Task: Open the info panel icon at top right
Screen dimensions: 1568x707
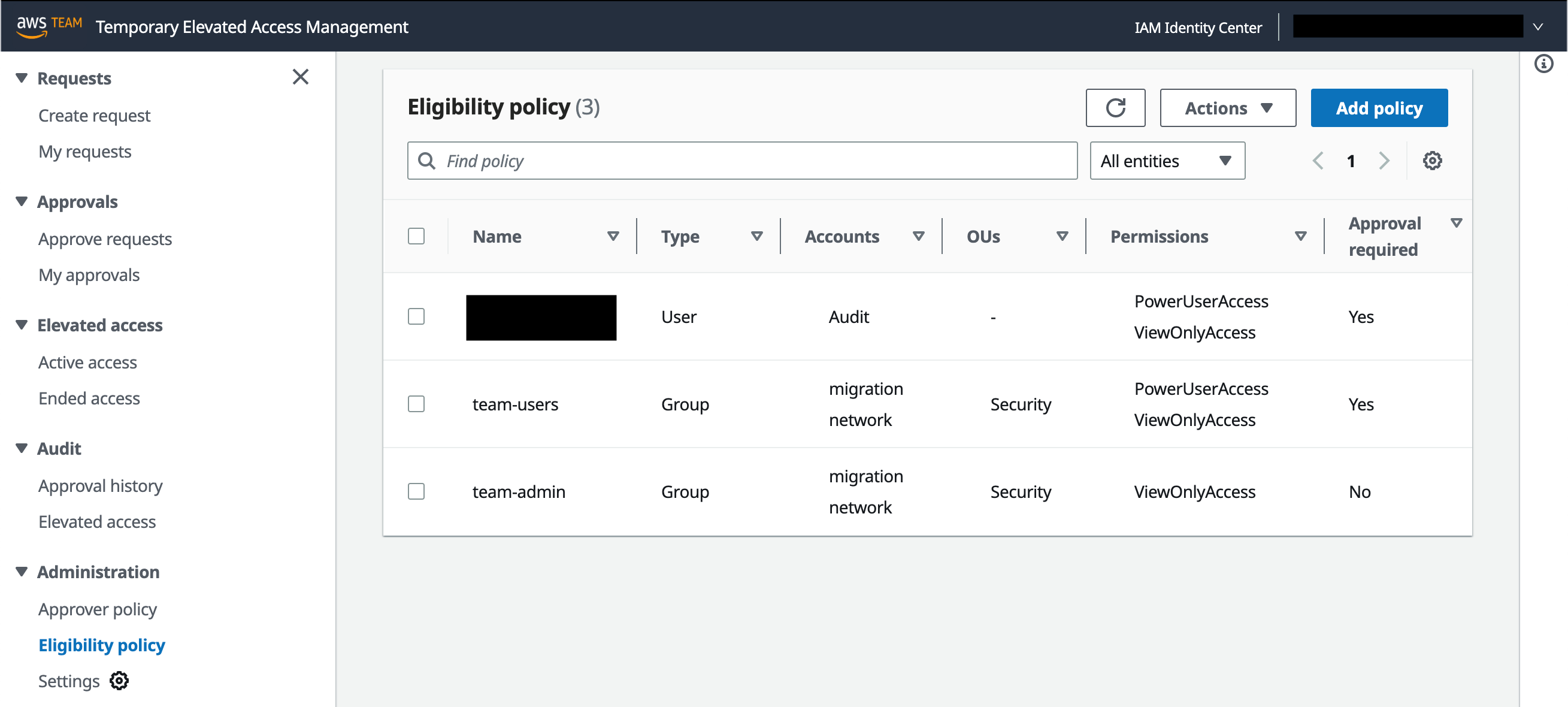Action: pos(1544,64)
